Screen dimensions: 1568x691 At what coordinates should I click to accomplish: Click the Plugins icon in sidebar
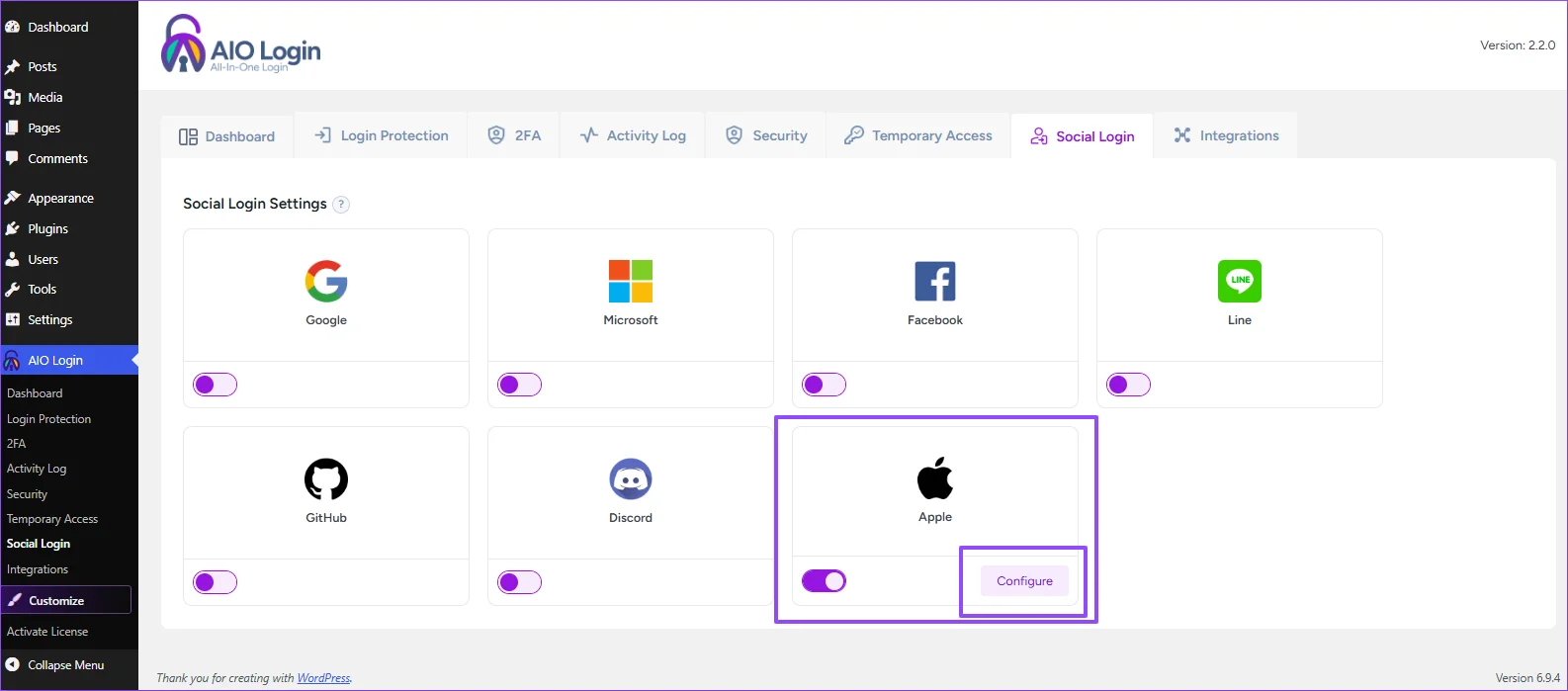click(13, 228)
